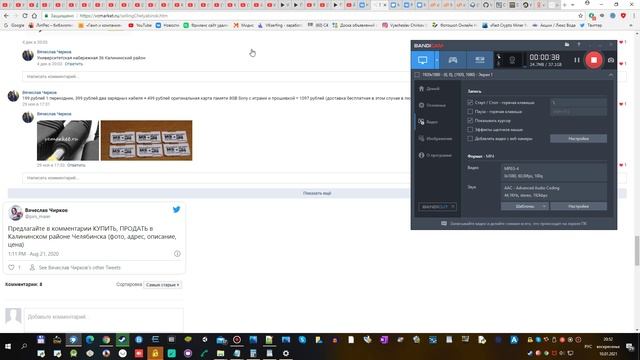Image resolution: width=640 pixels, height=360 pixels.
Task: Open Bandicam output folder icon
Action: (567, 44)
